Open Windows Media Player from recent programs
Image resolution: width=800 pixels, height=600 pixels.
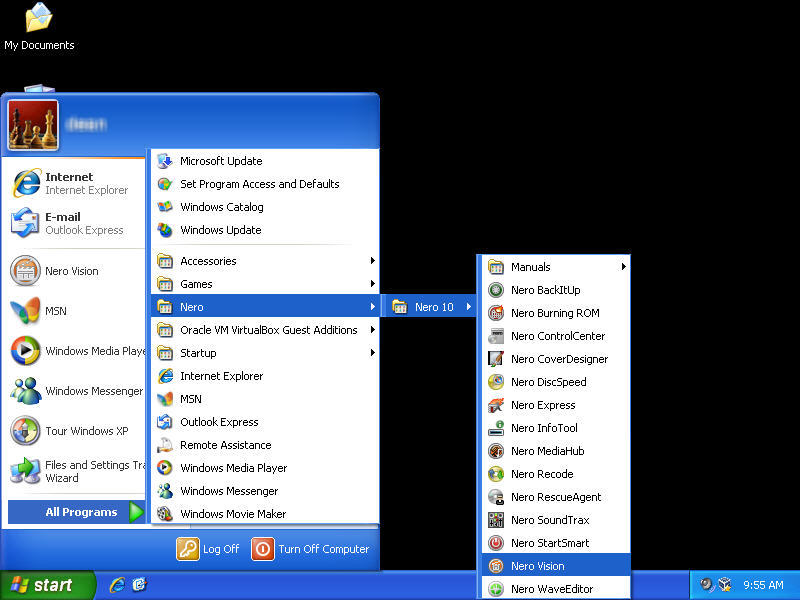click(x=74, y=351)
